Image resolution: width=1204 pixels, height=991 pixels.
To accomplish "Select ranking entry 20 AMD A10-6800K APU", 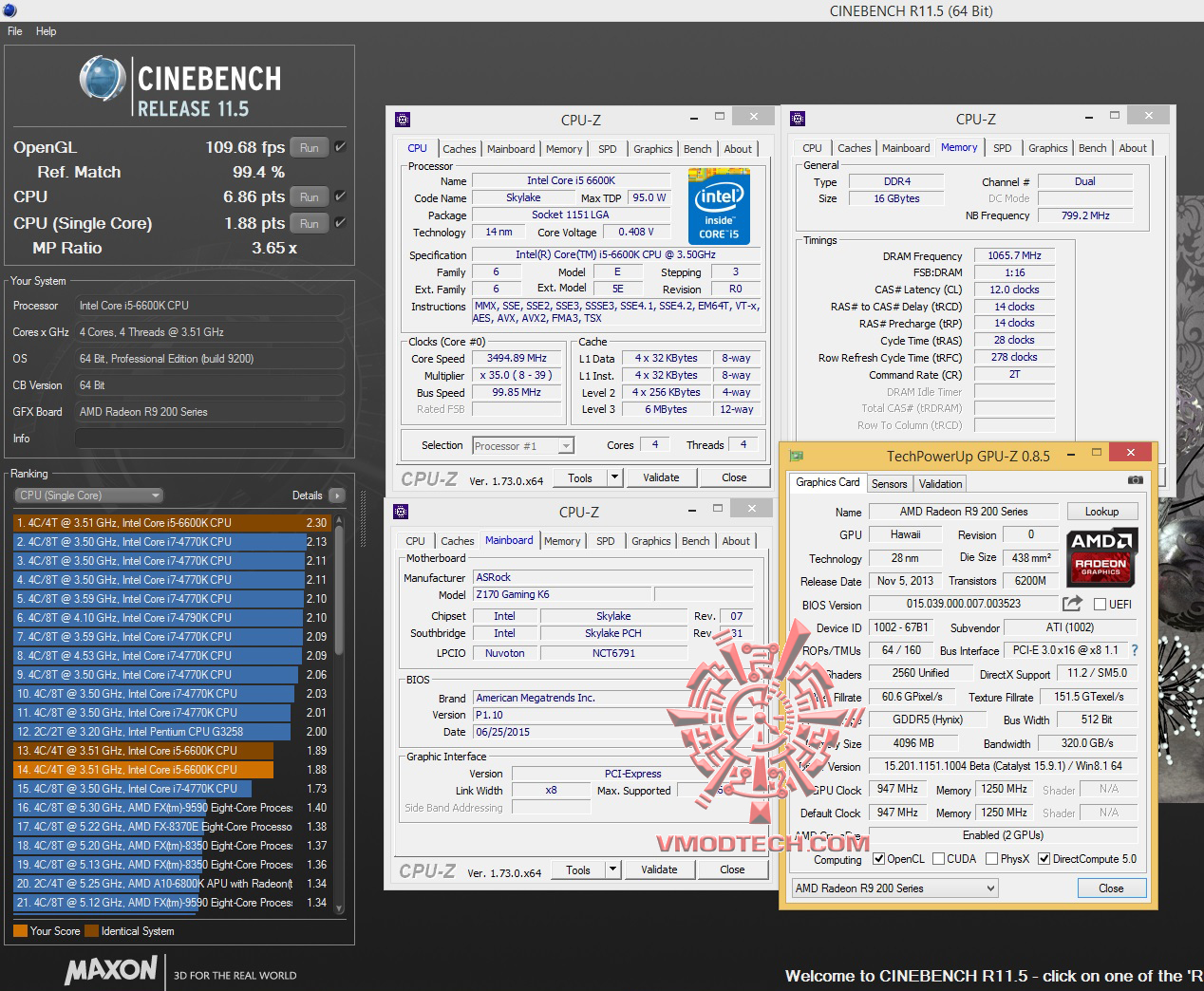I will (172, 884).
